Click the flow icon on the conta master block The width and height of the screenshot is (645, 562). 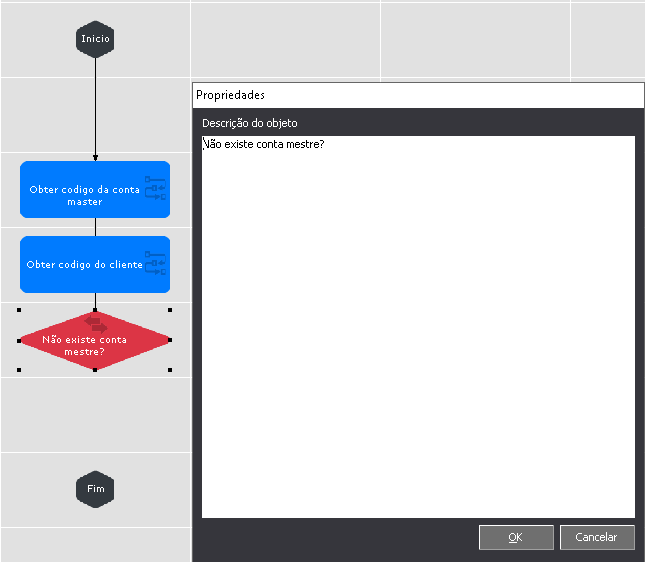pyautogui.click(x=155, y=188)
